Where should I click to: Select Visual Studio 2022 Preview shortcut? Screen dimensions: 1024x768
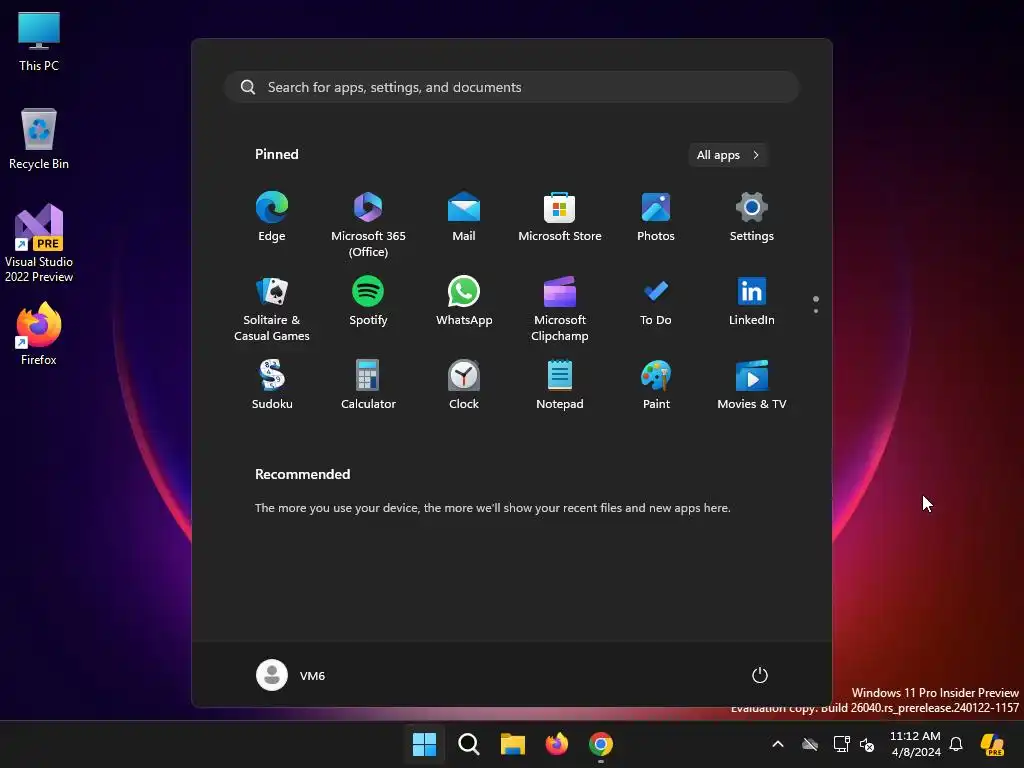click(x=39, y=243)
